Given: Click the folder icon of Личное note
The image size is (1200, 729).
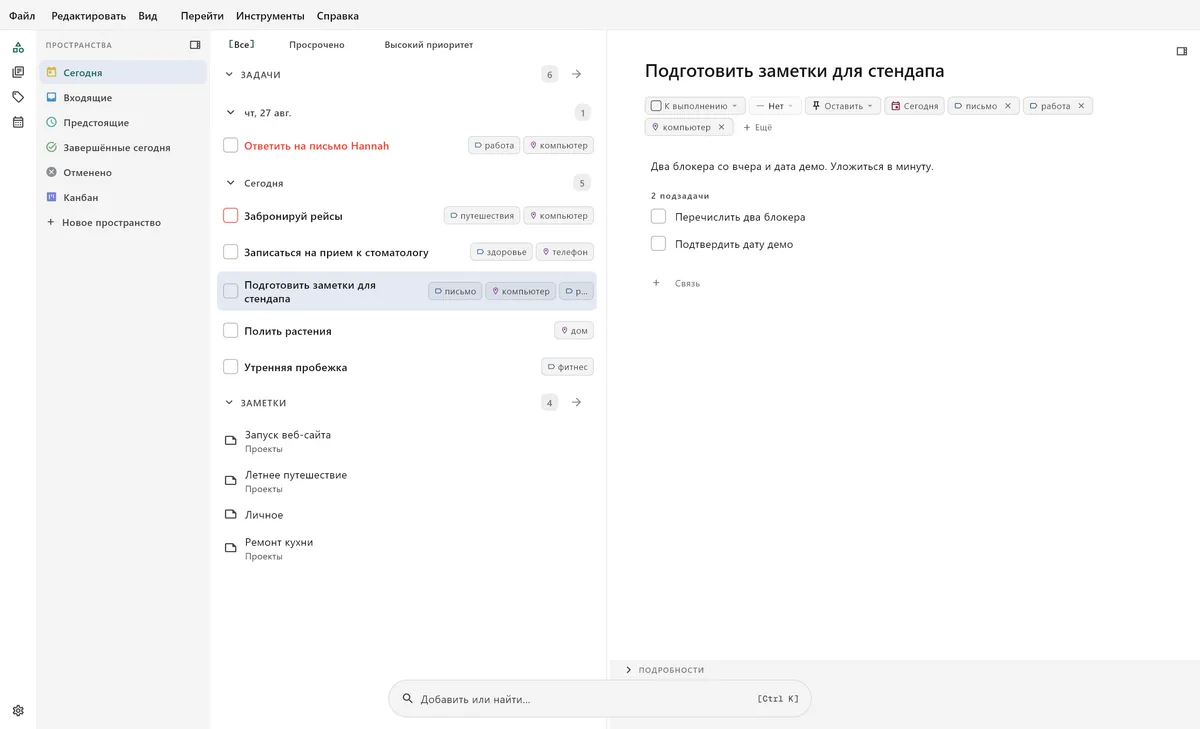Looking at the screenshot, I should coord(230,515).
